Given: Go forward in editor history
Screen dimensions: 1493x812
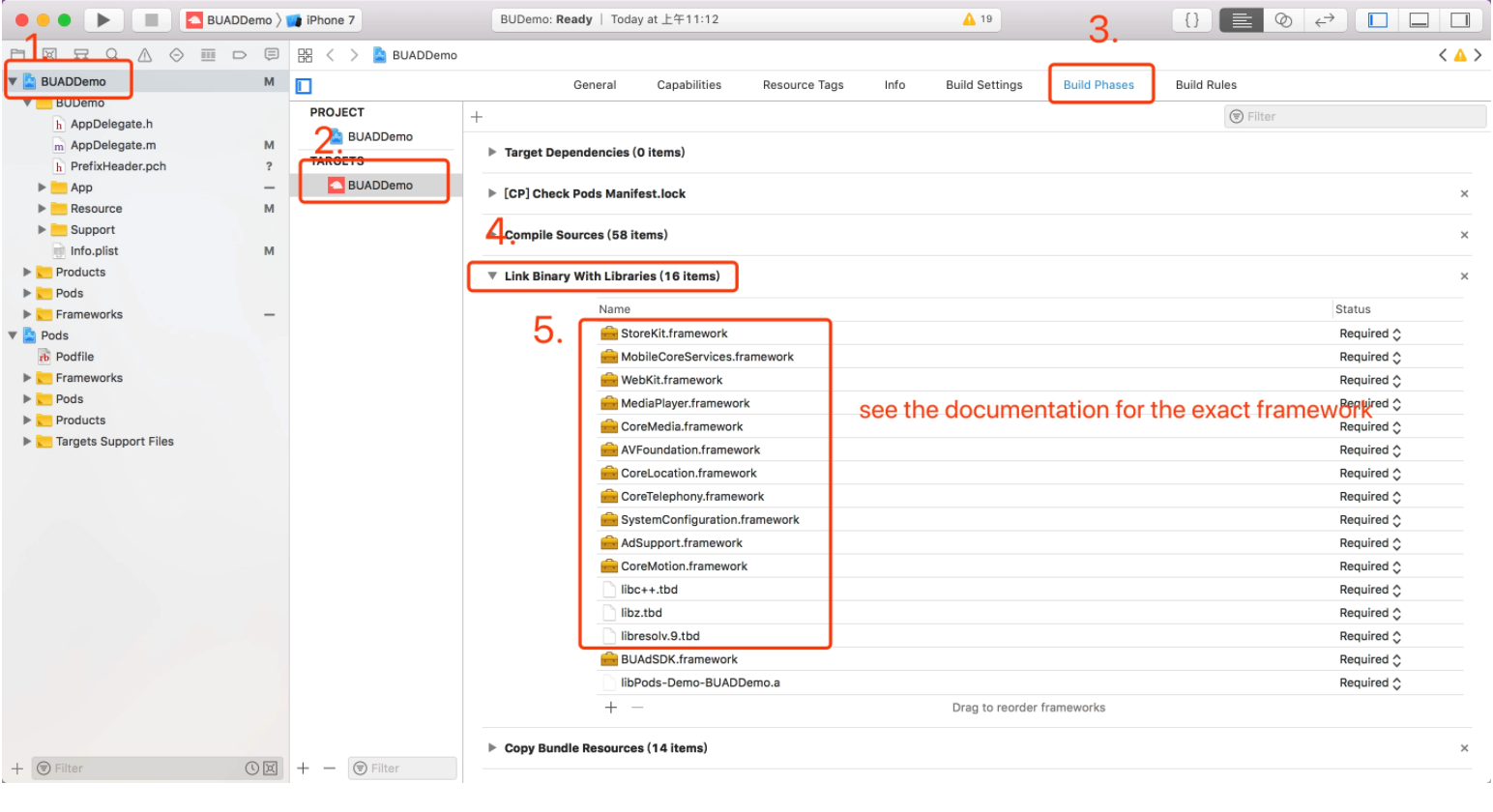Looking at the screenshot, I should click(354, 55).
